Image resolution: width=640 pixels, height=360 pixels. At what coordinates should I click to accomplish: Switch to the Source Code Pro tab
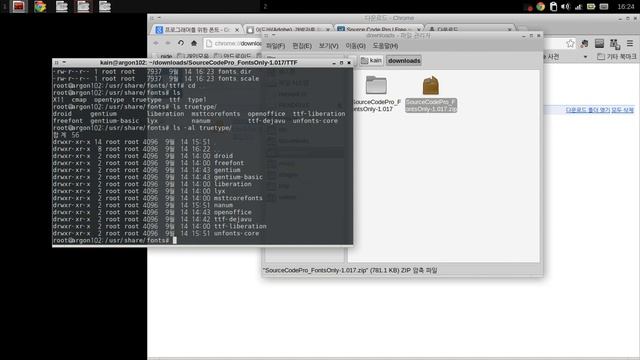(x=379, y=29)
